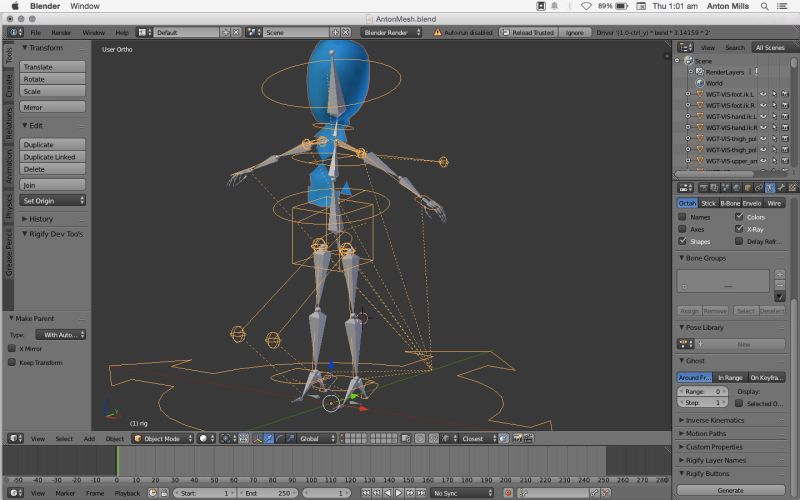Open the World properties tab icon
Image resolution: width=800 pixels, height=500 pixels.
pyautogui.click(x=737, y=188)
